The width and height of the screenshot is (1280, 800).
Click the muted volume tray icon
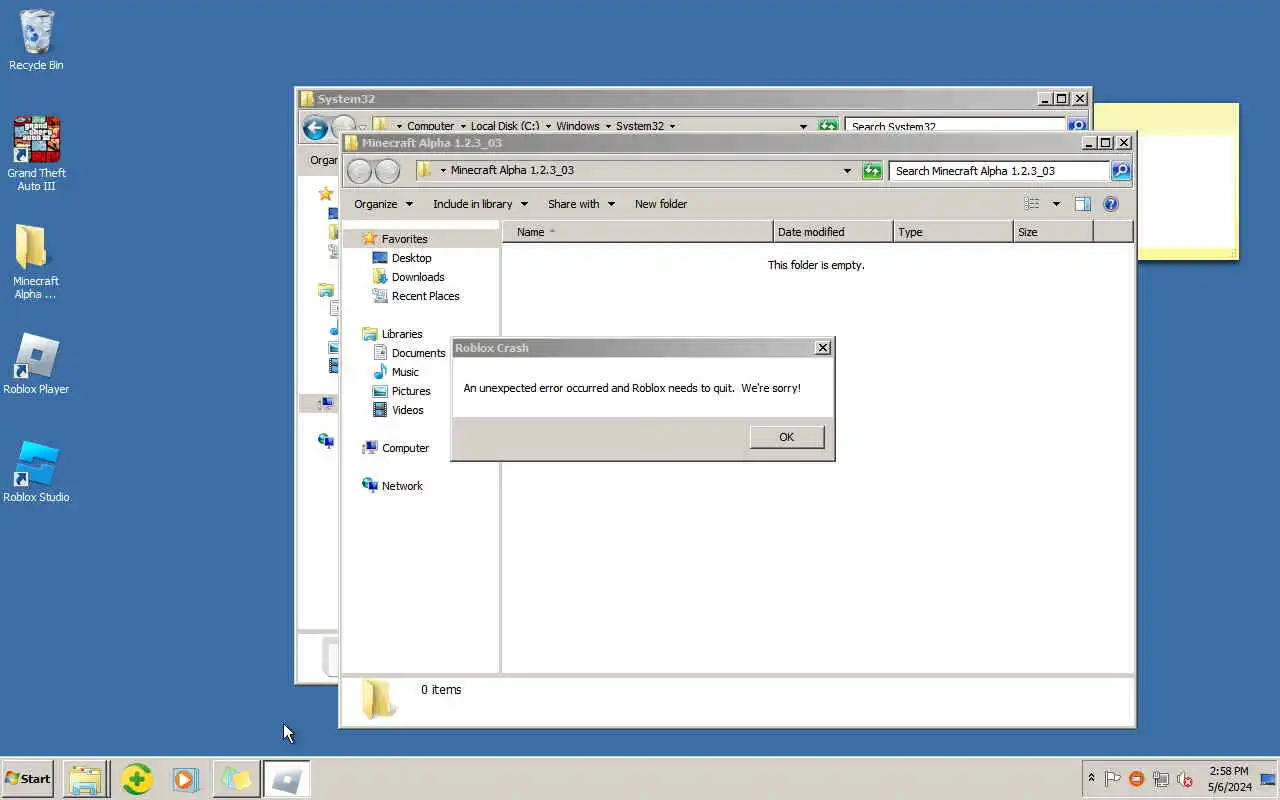click(x=1186, y=778)
